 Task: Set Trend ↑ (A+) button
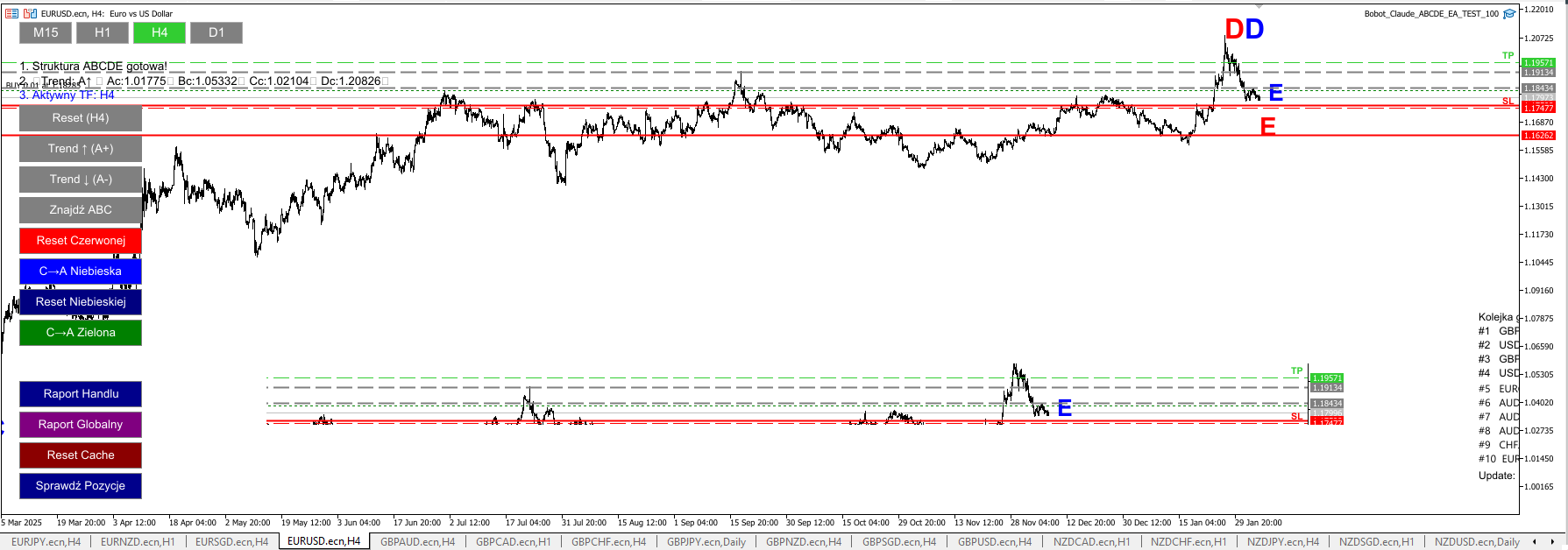click(81, 149)
